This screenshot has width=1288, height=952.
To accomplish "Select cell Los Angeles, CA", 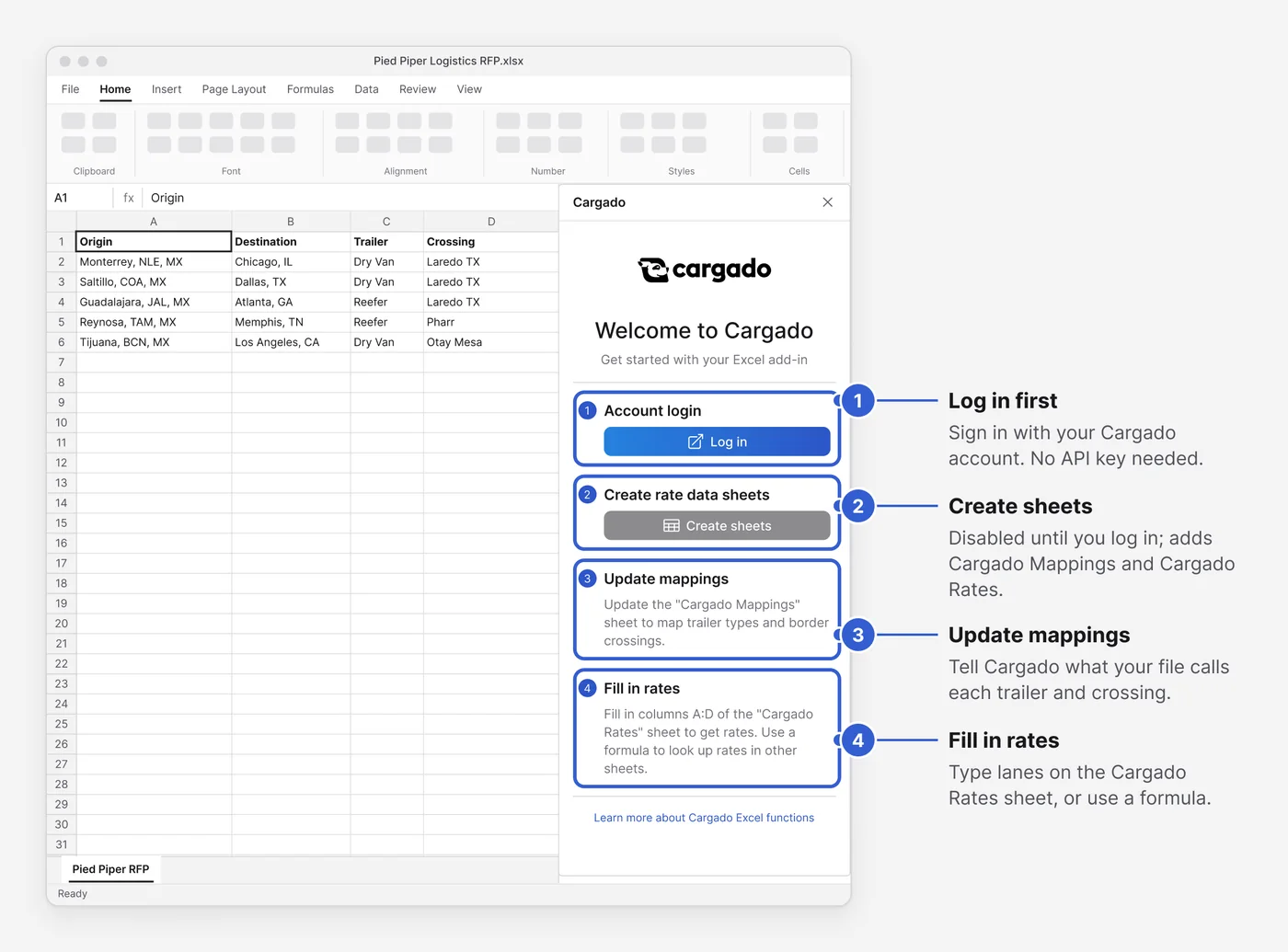I will (x=291, y=342).
